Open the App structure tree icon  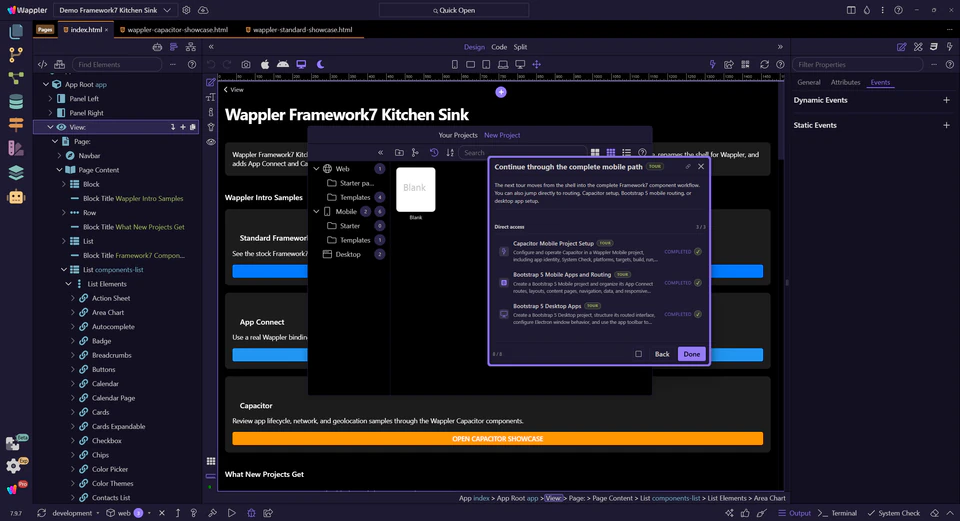pos(191,47)
